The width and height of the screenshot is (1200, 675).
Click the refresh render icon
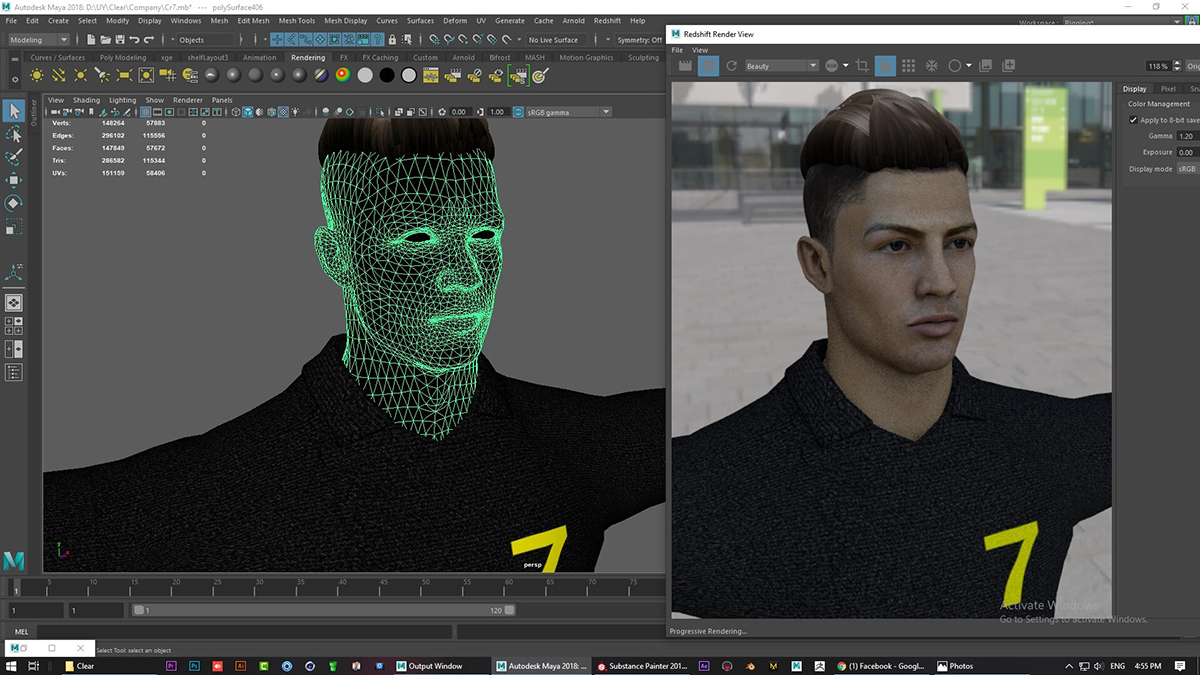coord(732,66)
